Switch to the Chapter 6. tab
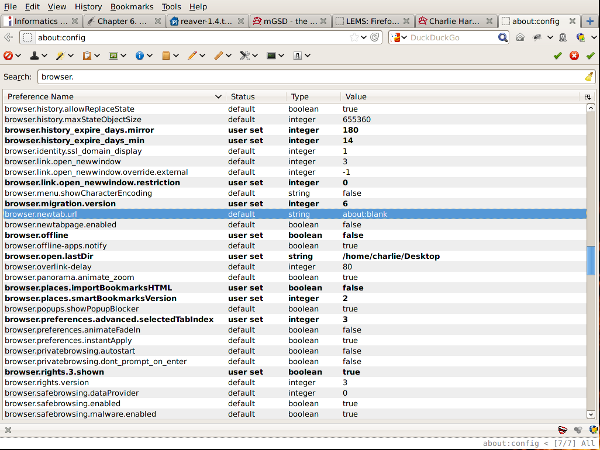 [124, 21]
